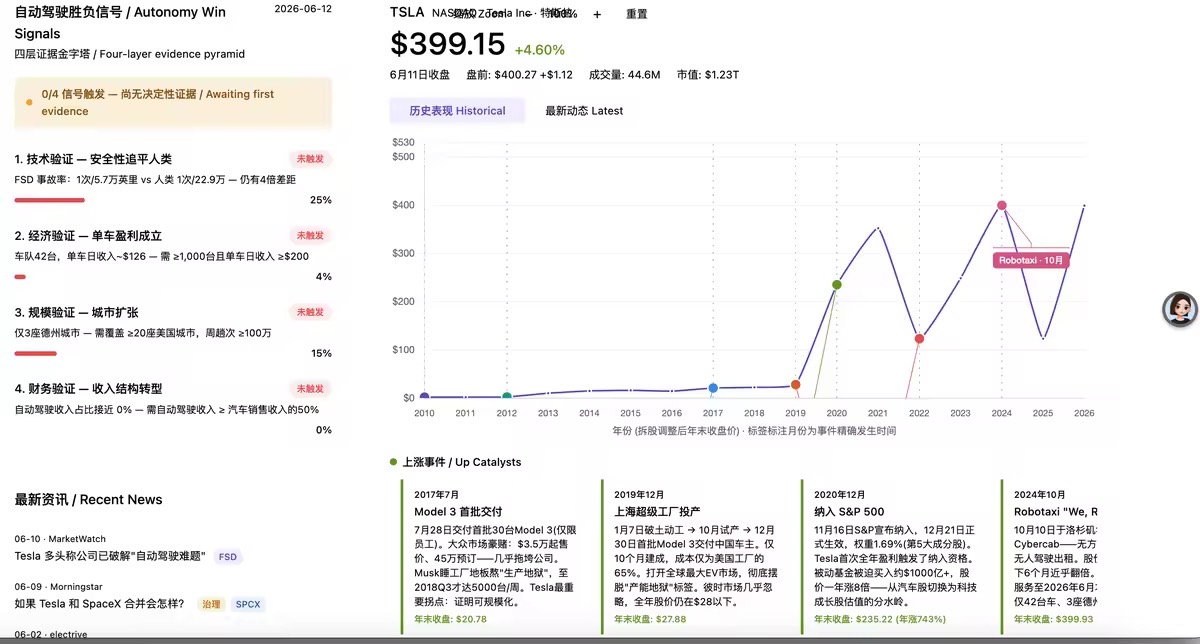The image size is (1200, 644).
Task: Click the 四层证据金字塔 subtitle
Action: [x=130, y=54]
